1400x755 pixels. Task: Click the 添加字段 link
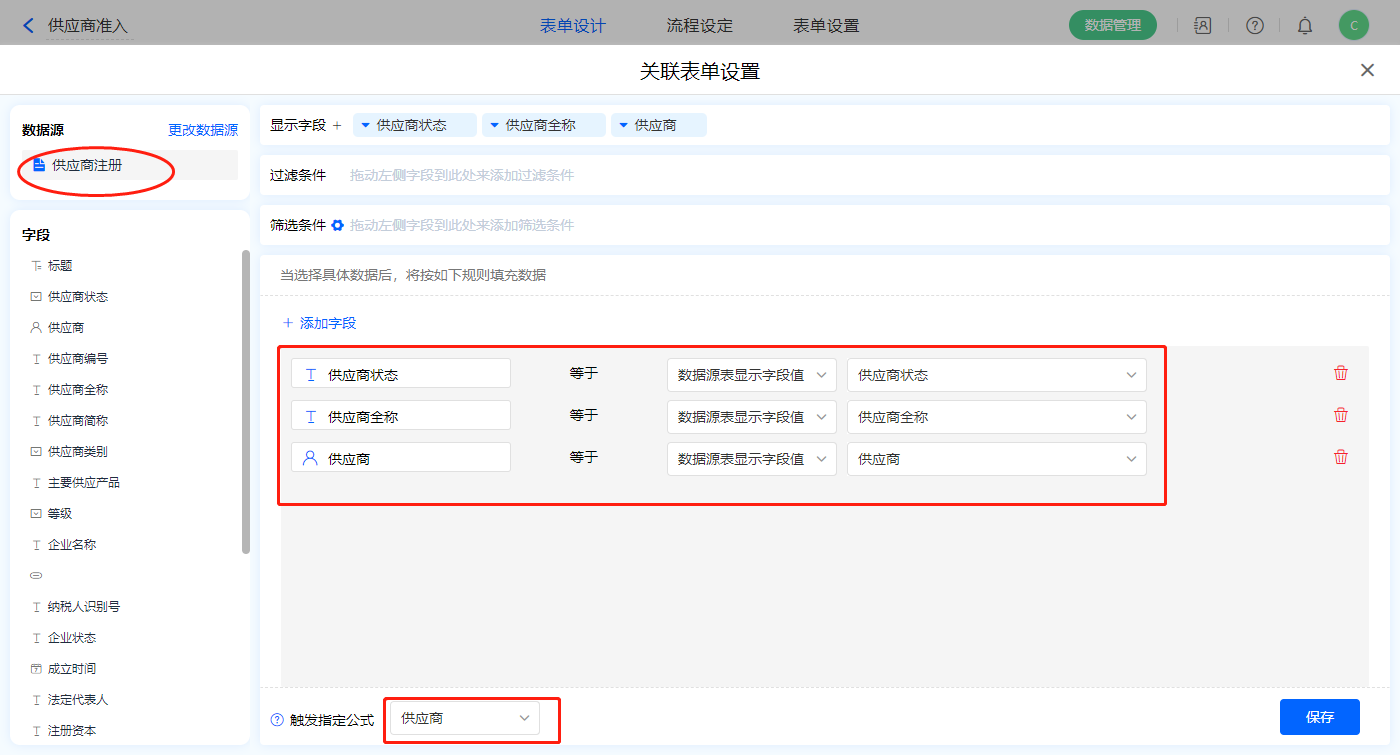[319, 323]
